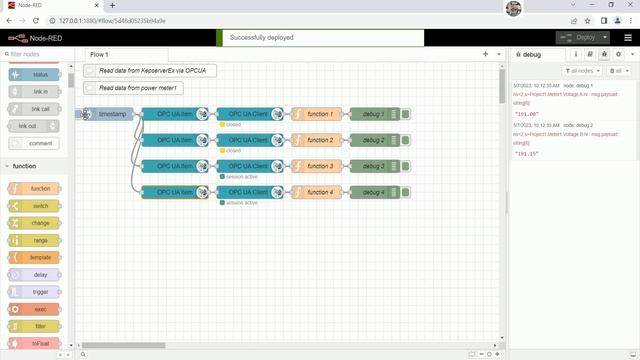
Task: Open the flow list dropdown arrow
Action: (x=499, y=54)
